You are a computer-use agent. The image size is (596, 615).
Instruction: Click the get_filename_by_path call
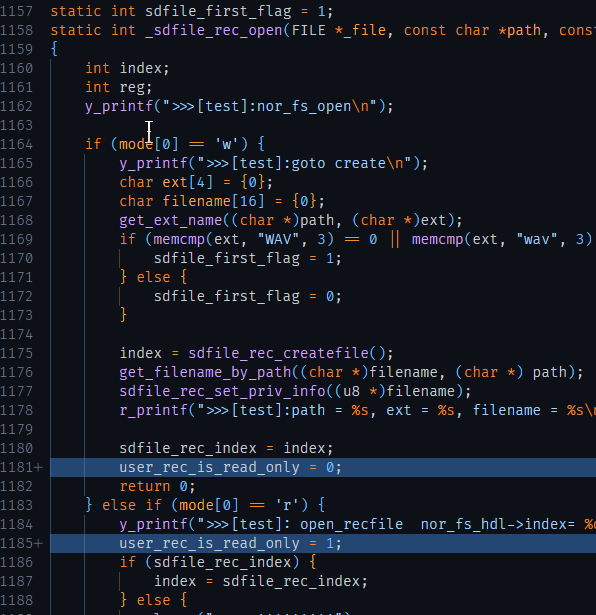351,372
